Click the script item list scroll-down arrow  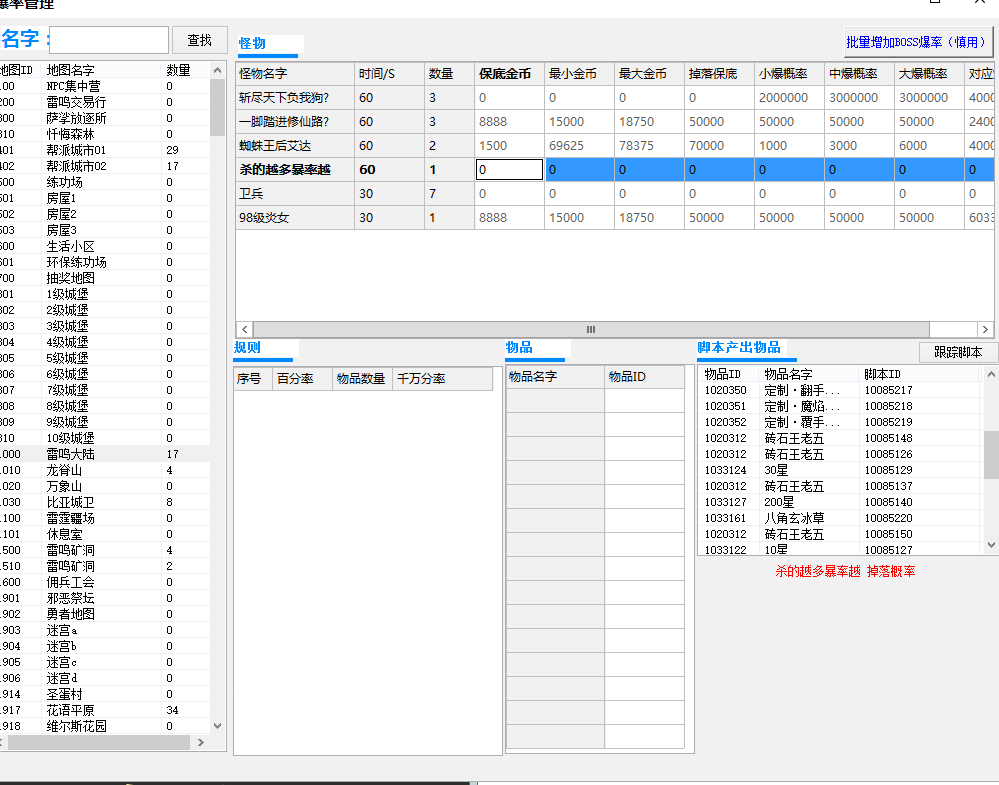tap(991, 546)
